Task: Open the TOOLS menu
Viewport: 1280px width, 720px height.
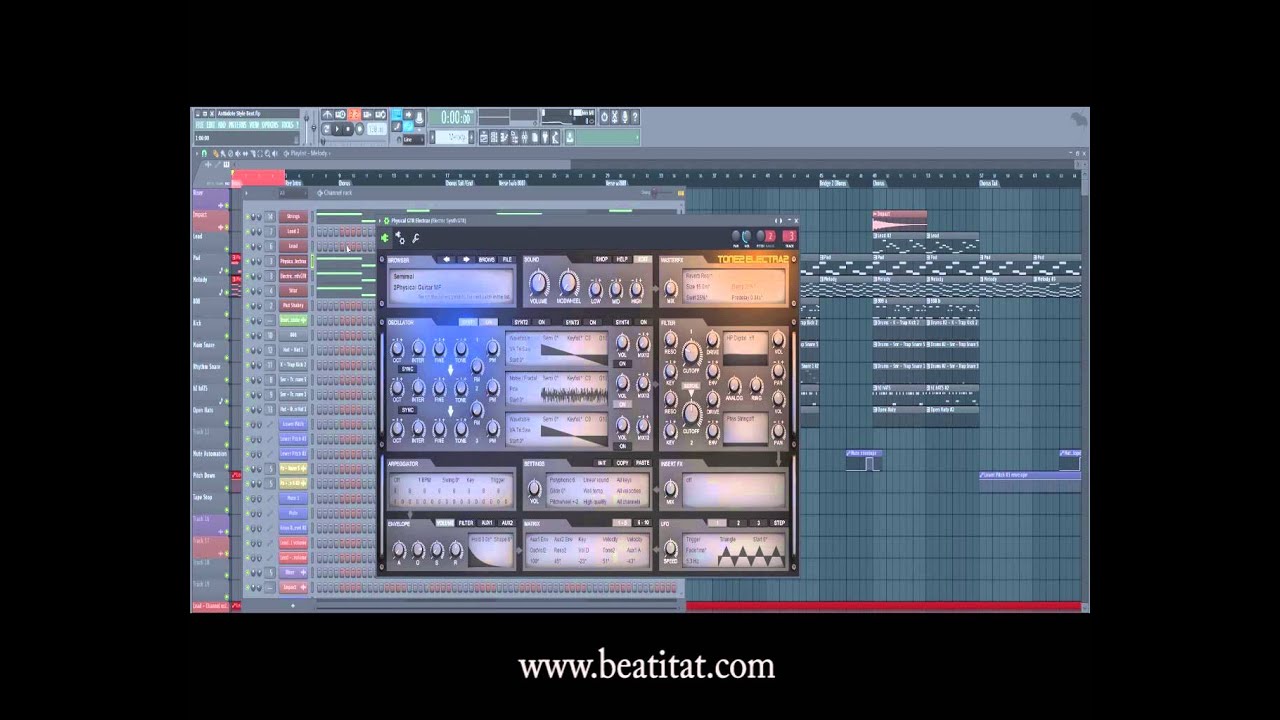Action: click(287, 125)
